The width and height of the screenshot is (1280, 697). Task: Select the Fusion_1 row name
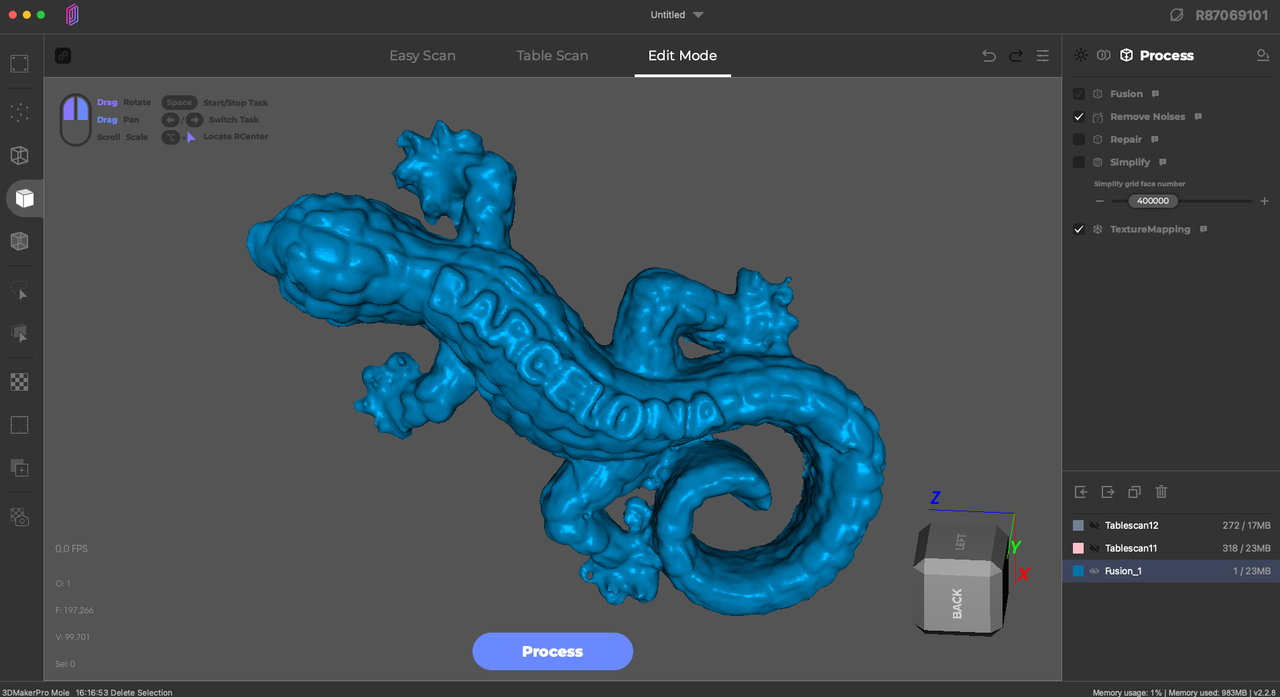(x=1123, y=571)
